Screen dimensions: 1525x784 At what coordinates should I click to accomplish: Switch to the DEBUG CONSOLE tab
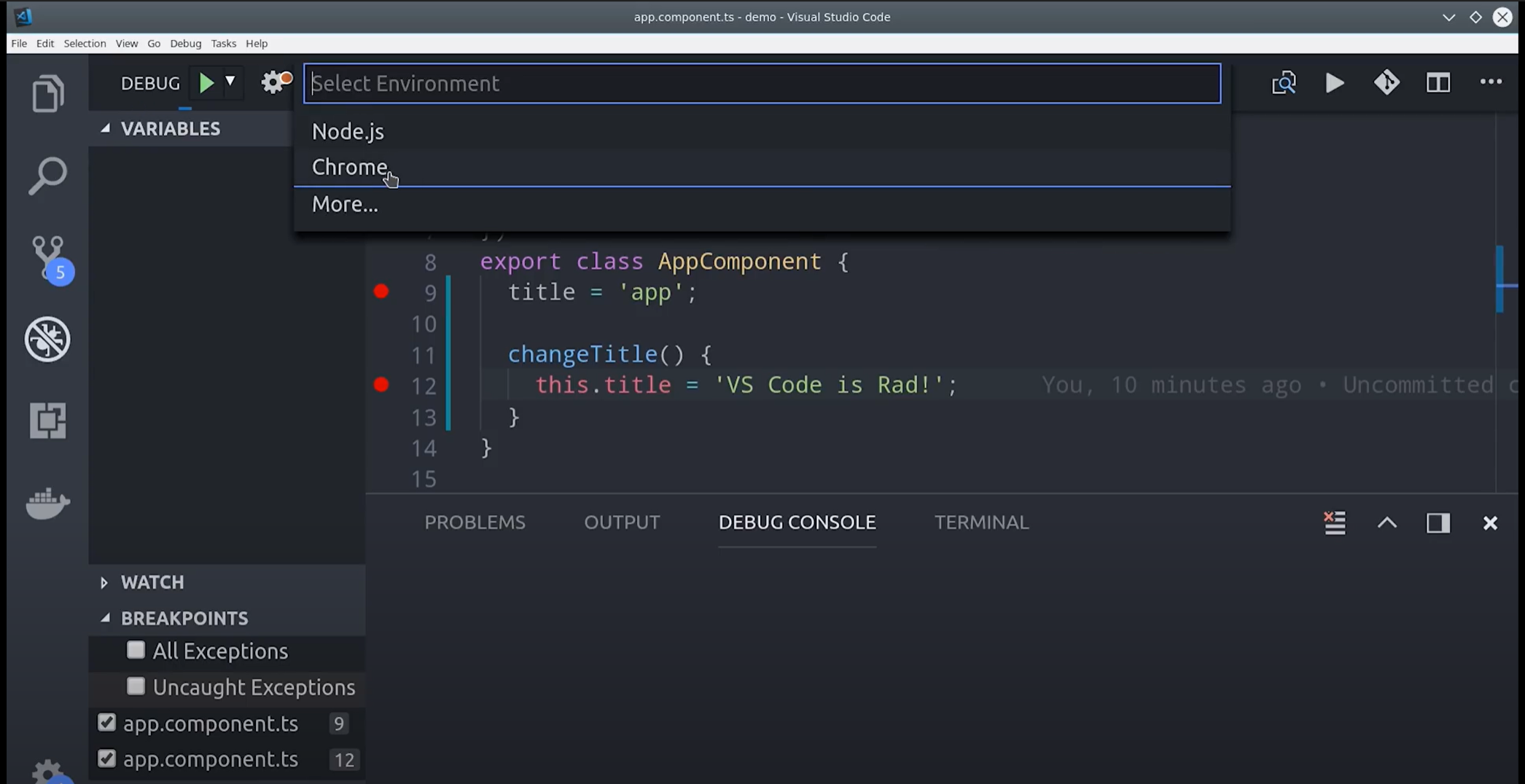(x=797, y=522)
